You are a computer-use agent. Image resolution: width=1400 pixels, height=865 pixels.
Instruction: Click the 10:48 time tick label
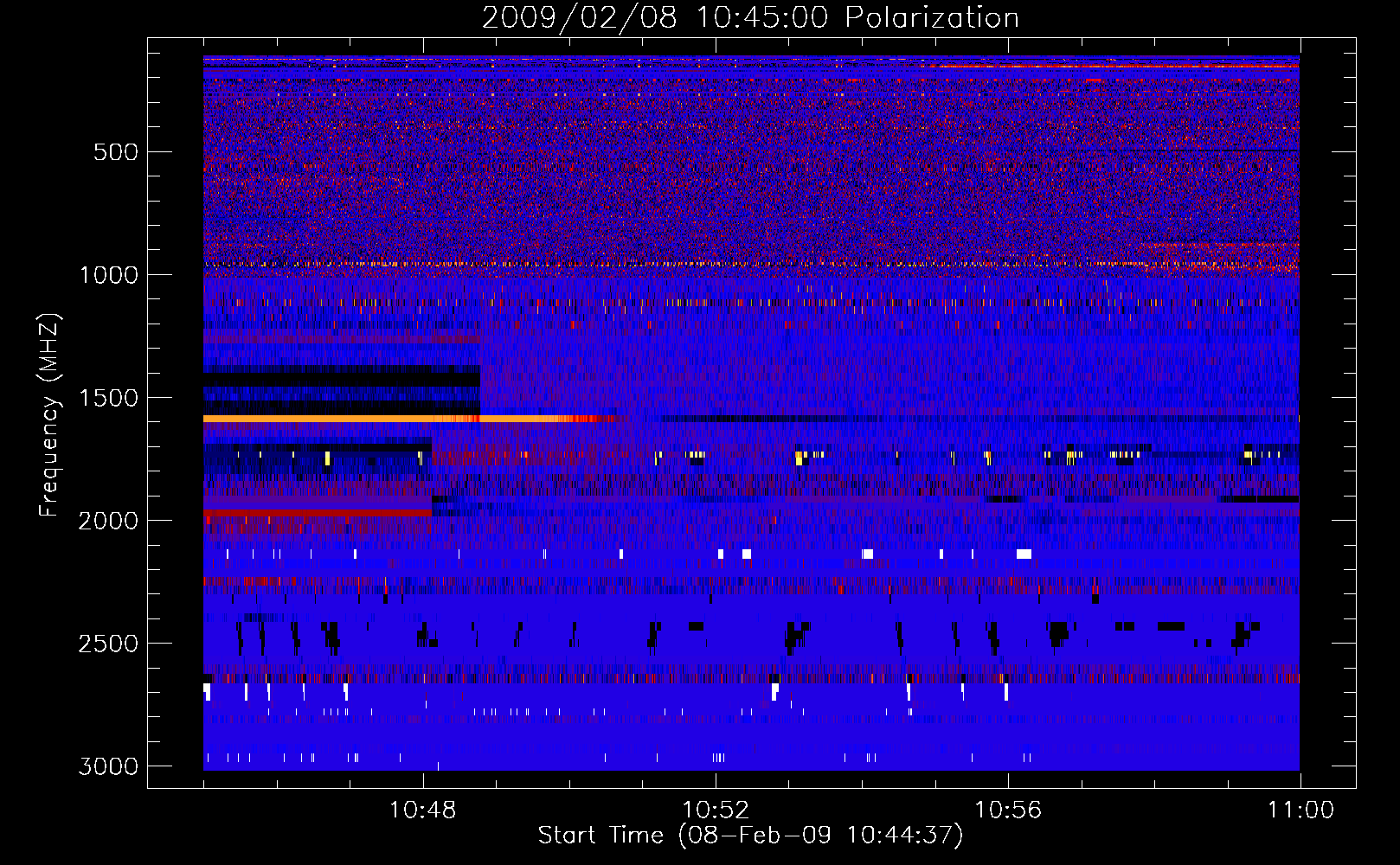coord(423,811)
